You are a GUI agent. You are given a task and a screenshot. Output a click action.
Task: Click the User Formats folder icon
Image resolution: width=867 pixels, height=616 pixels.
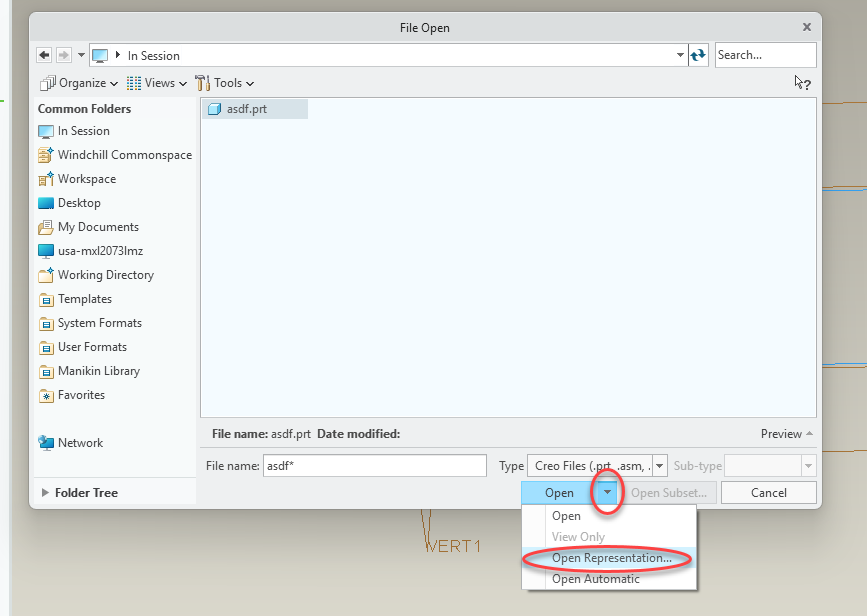tap(46, 348)
